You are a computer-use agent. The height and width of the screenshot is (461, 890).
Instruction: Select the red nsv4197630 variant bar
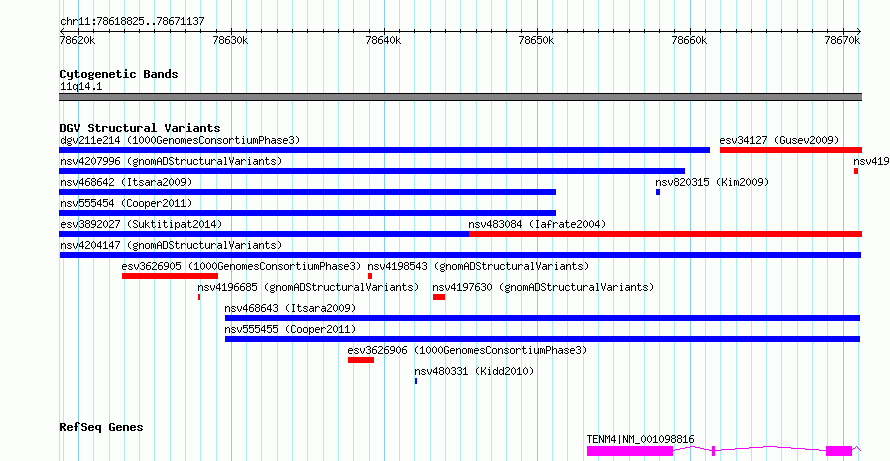pyautogui.click(x=439, y=297)
